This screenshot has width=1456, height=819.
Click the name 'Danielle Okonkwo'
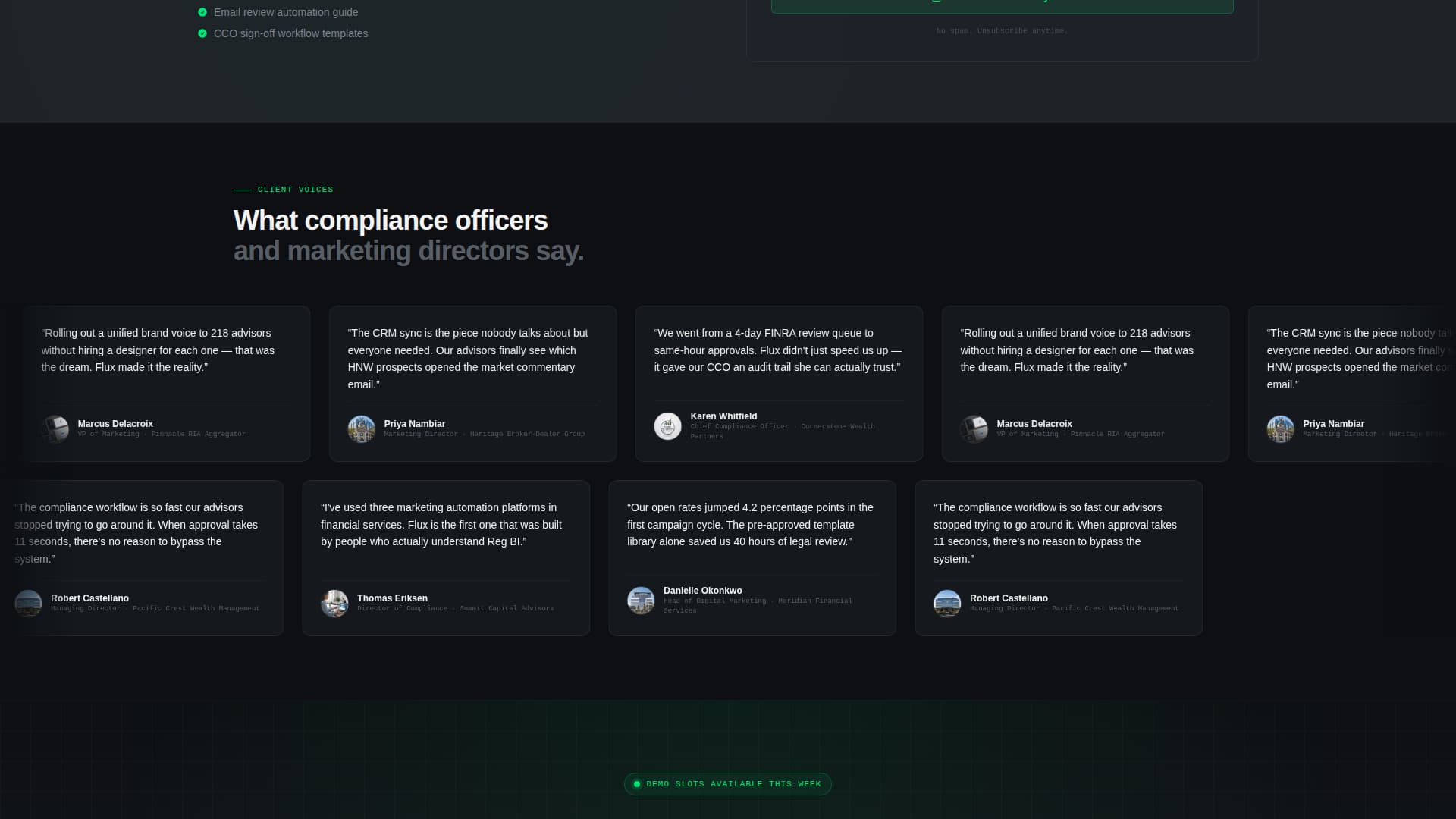tap(703, 591)
